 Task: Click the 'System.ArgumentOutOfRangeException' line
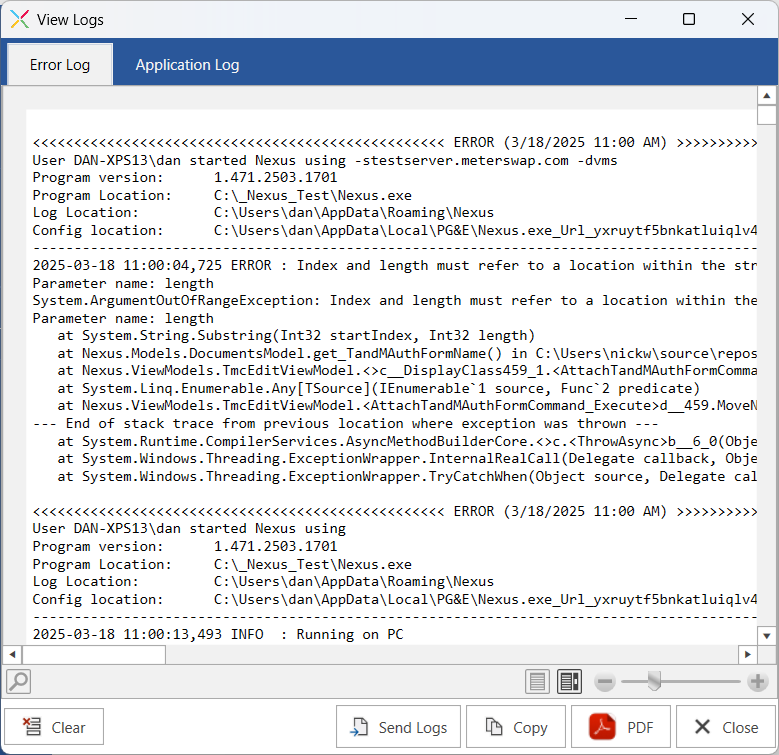tap(394, 301)
